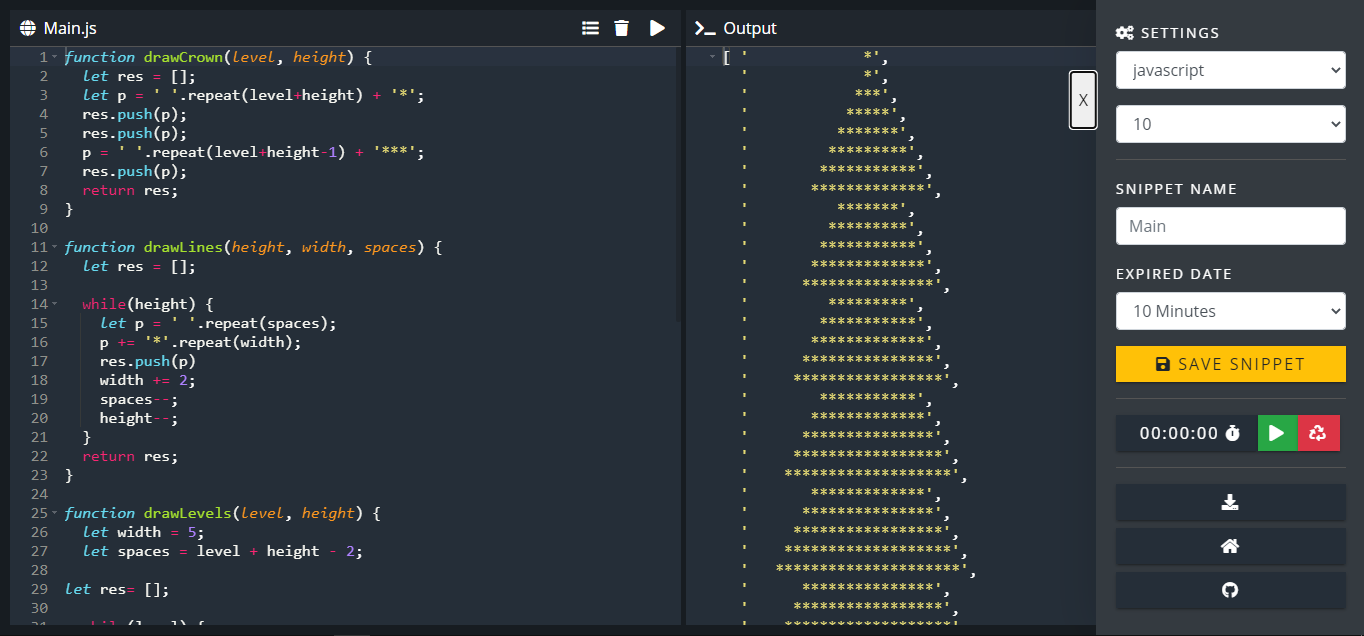This screenshot has height=636, width=1364.
Task: Click line number 10 in the gutter
Action: pos(39,228)
